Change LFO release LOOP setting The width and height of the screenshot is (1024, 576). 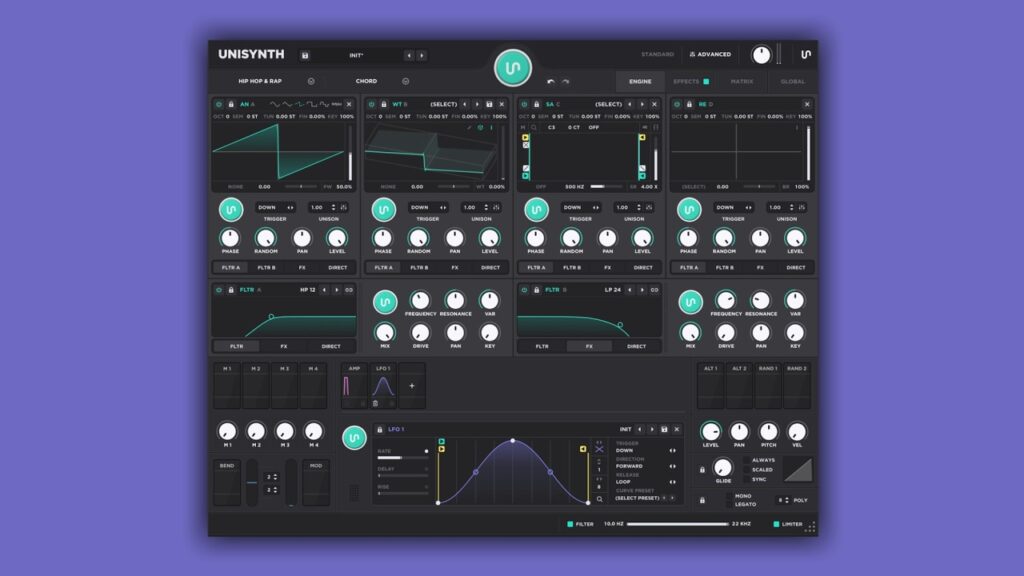coord(645,482)
